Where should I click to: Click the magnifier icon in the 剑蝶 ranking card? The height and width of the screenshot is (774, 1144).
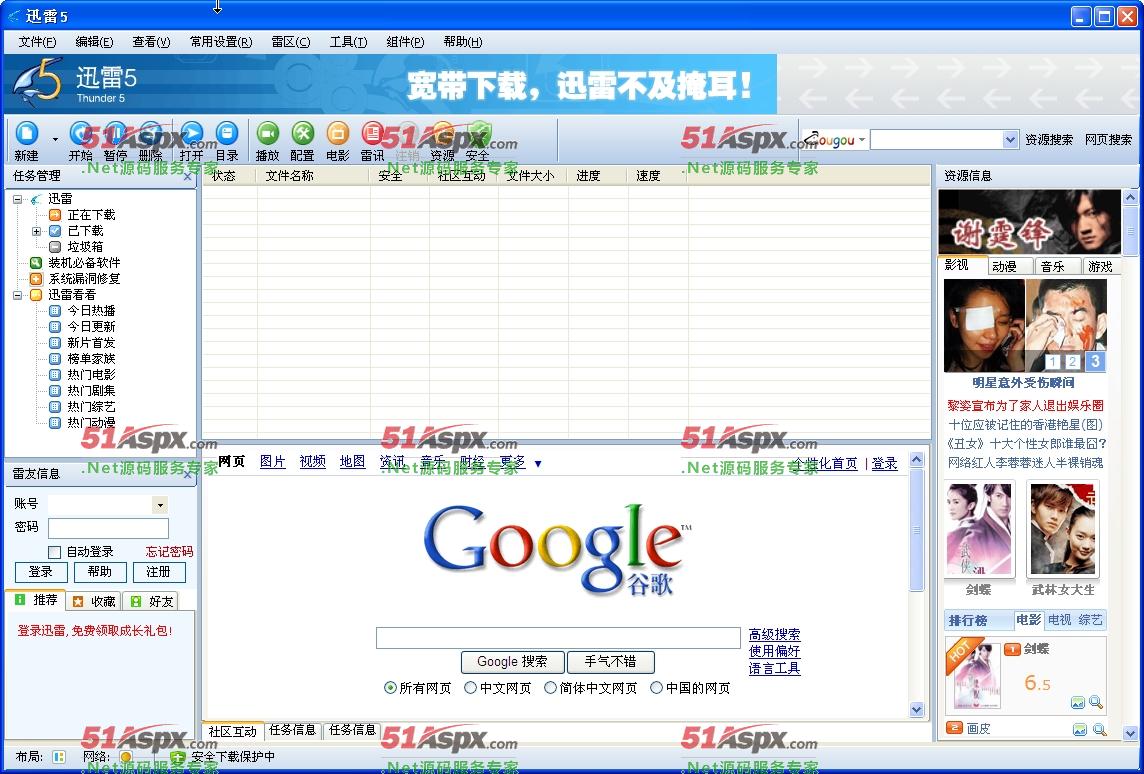pos(1095,703)
